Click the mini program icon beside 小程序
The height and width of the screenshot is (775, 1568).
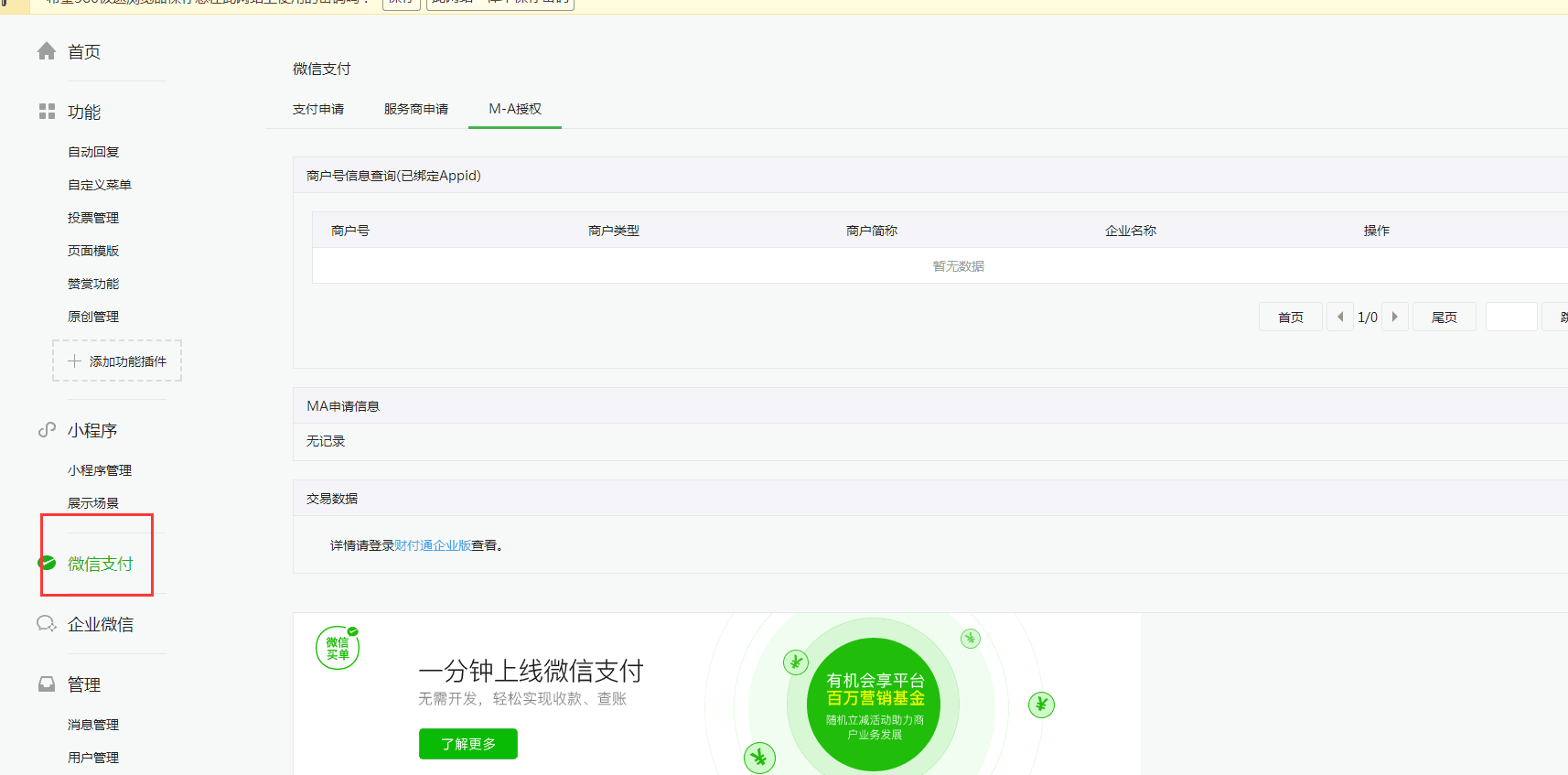pos(47,430)
